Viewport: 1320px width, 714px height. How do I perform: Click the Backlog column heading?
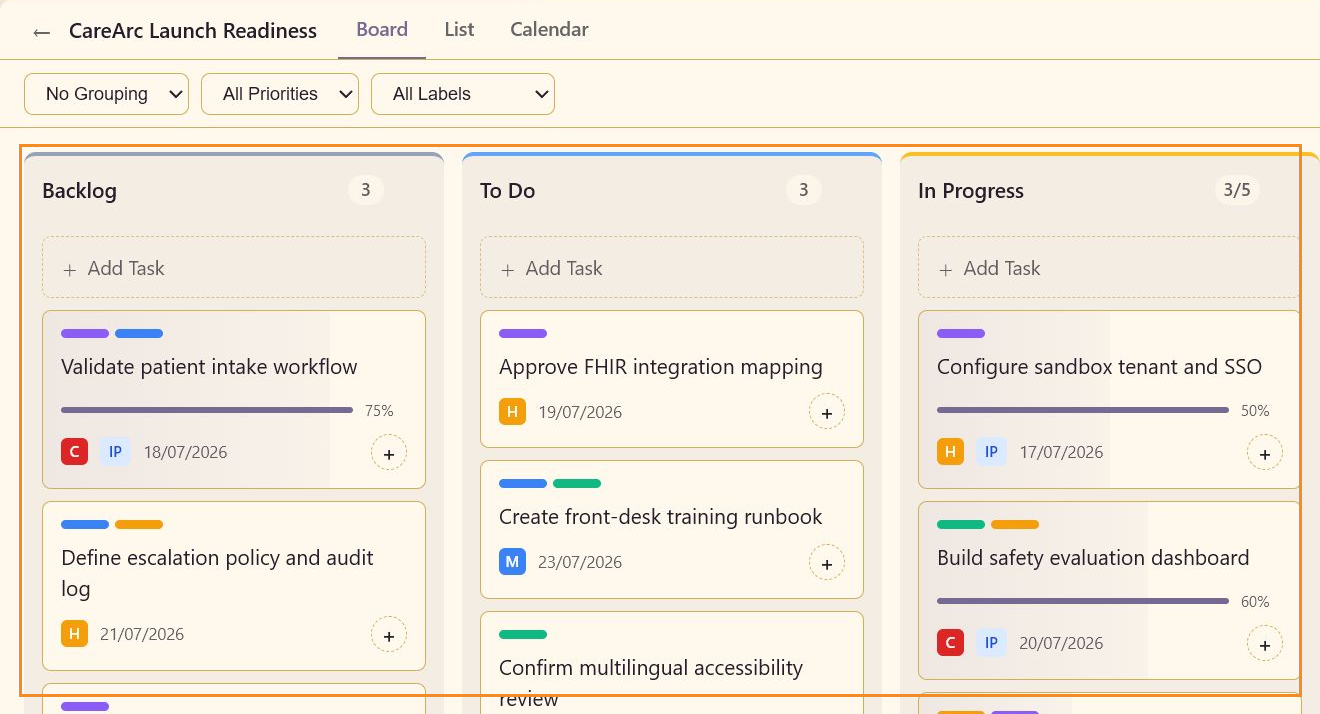[x=80, y=191]
